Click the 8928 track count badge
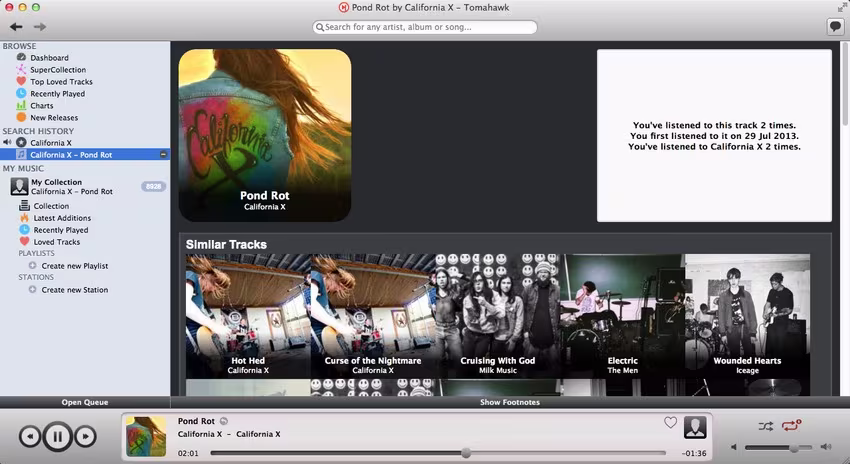This screenshot has height=464, width=850. click(153, 186)
